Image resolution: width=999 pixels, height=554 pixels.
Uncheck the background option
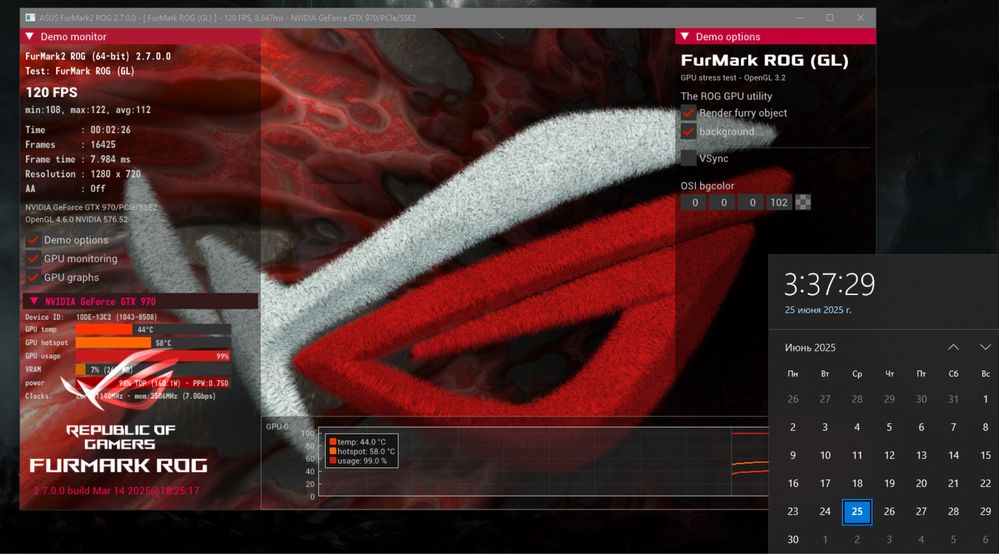[x=688, y=131]
